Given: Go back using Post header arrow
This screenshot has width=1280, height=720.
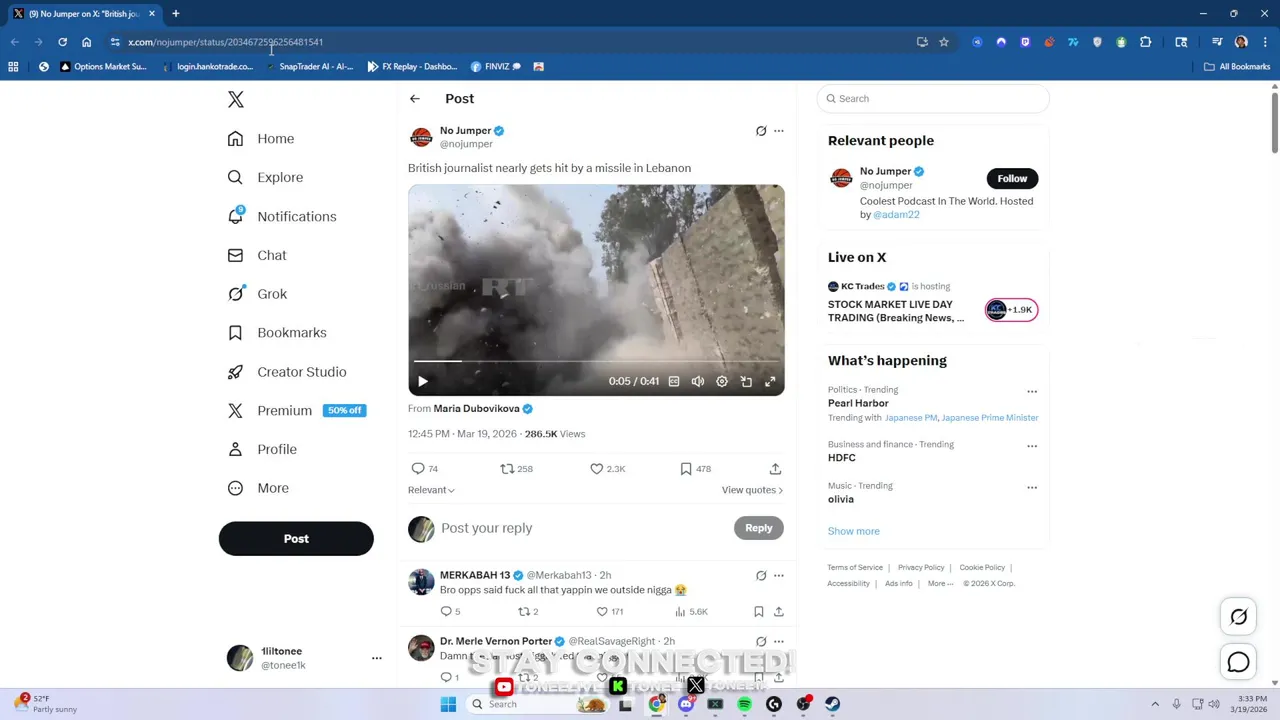Looking at the screenshot, I should (415, 99).
